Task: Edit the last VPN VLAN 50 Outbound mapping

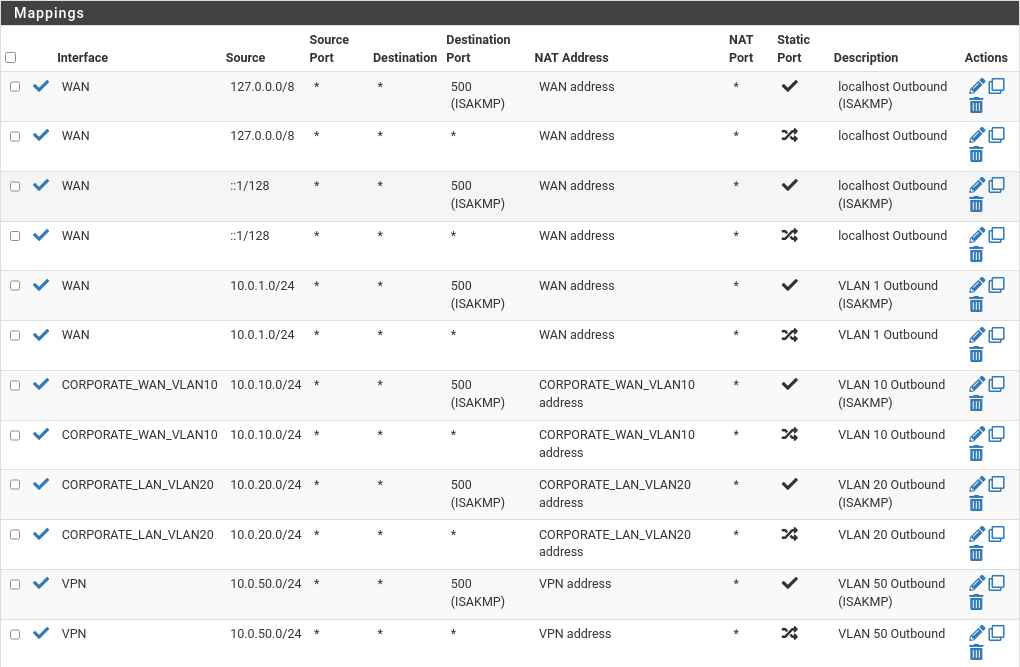Action: (x=977, y=633)
